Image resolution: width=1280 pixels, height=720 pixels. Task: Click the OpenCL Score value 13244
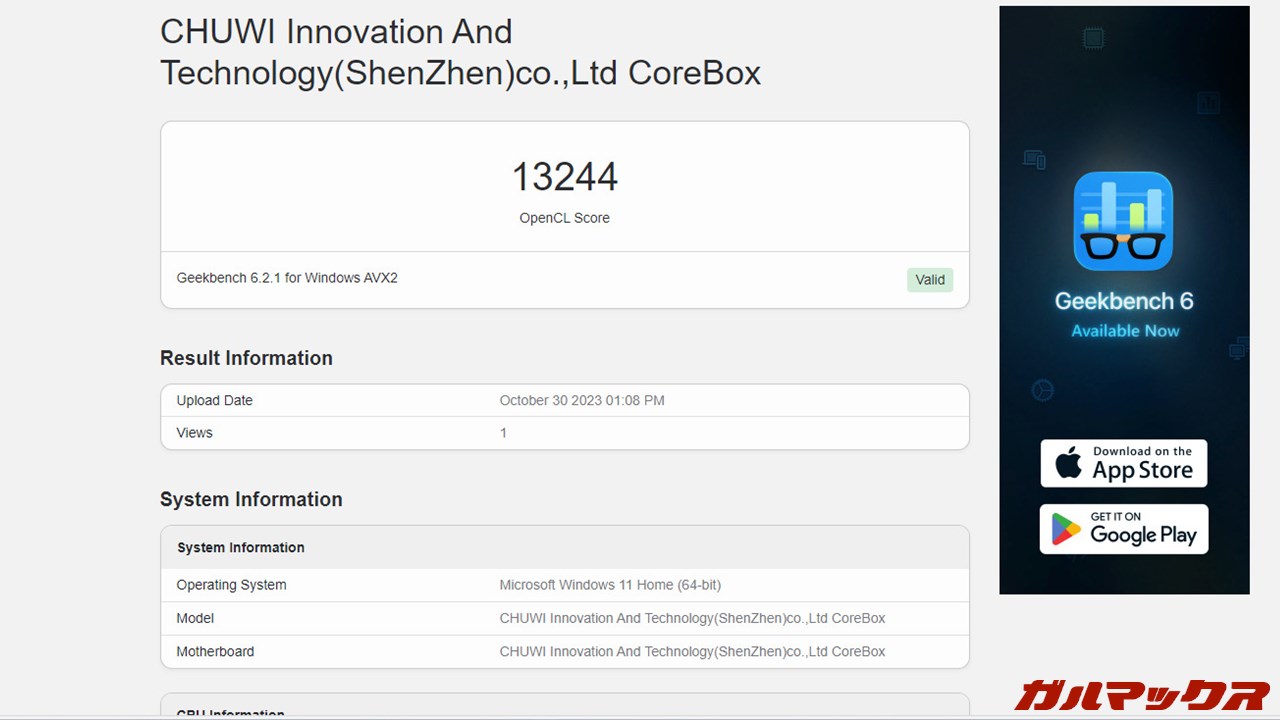pyautogui.click(x=564, y=177)
